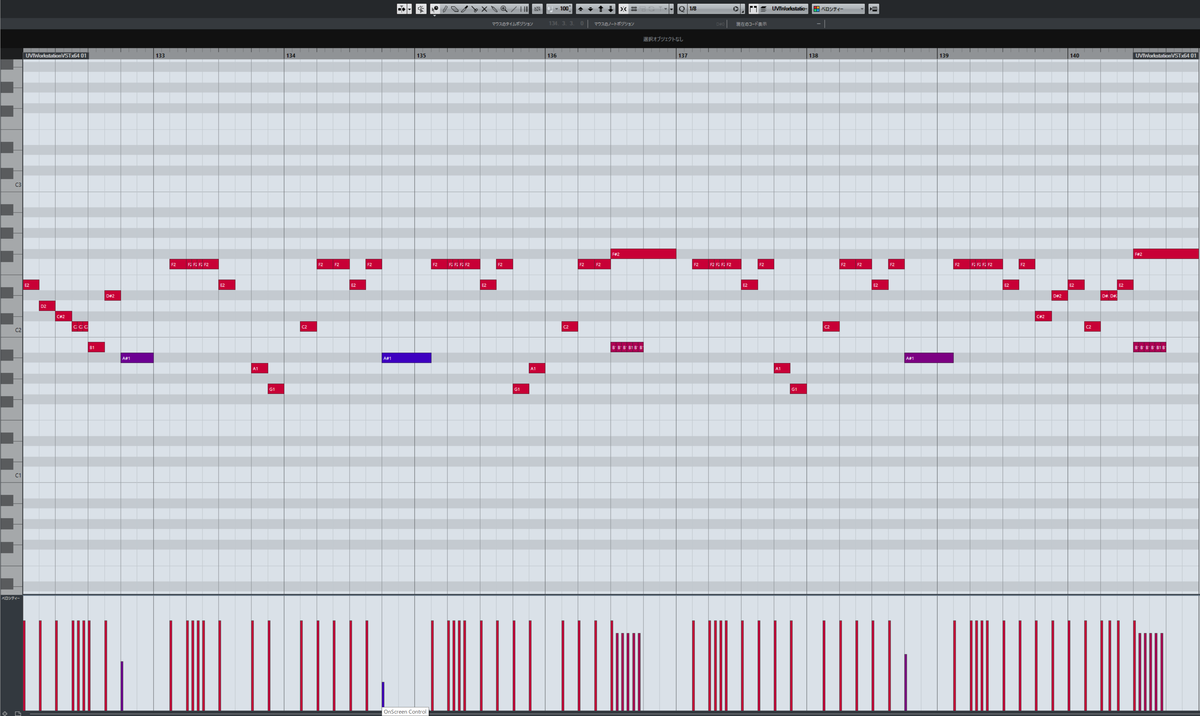Select C2 note after bar 134
The height and width of the screenshot is (716, 1200).
click(309, 327)
